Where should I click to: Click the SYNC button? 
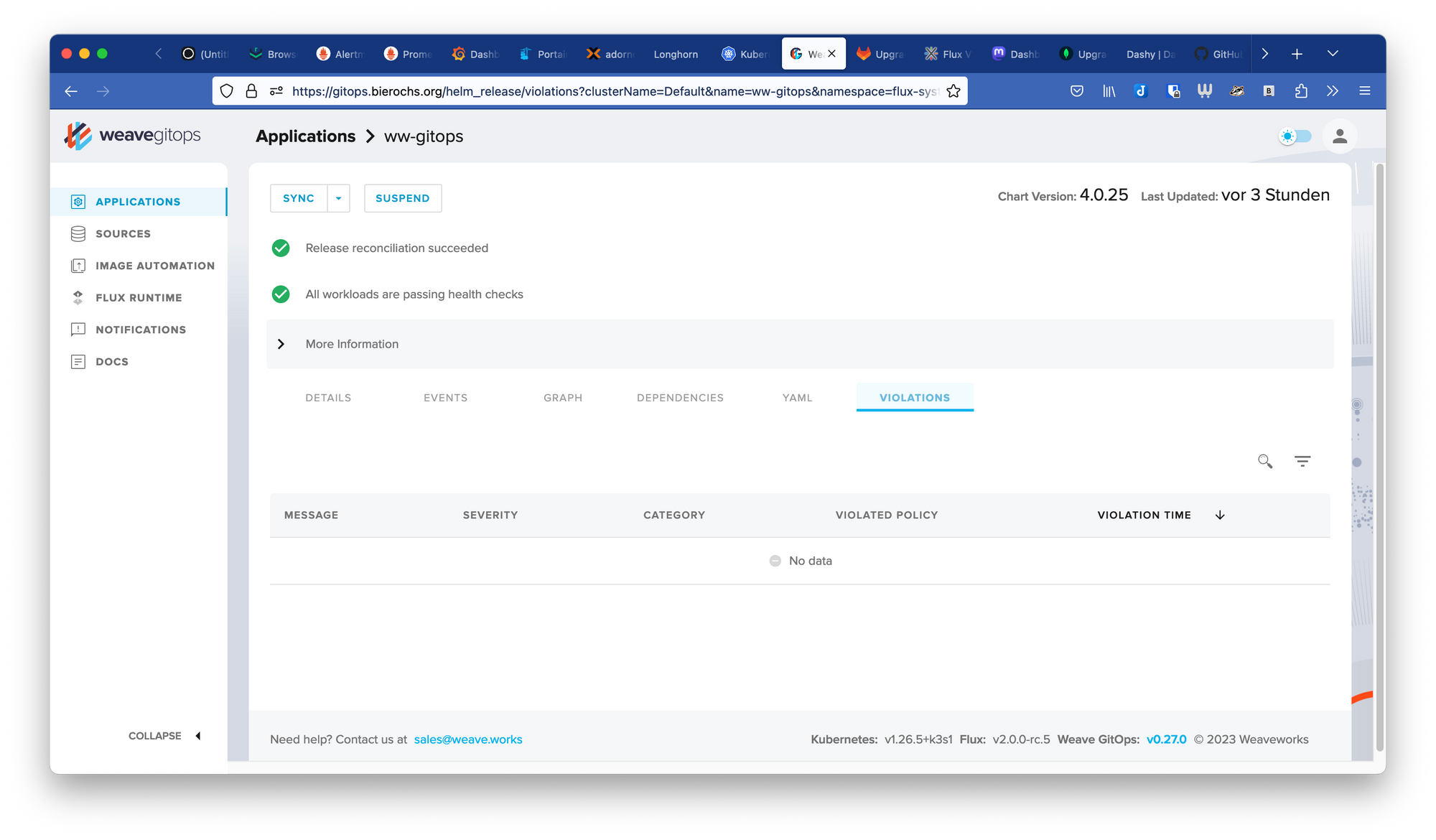pyautogui.click(x=299, y=198)
